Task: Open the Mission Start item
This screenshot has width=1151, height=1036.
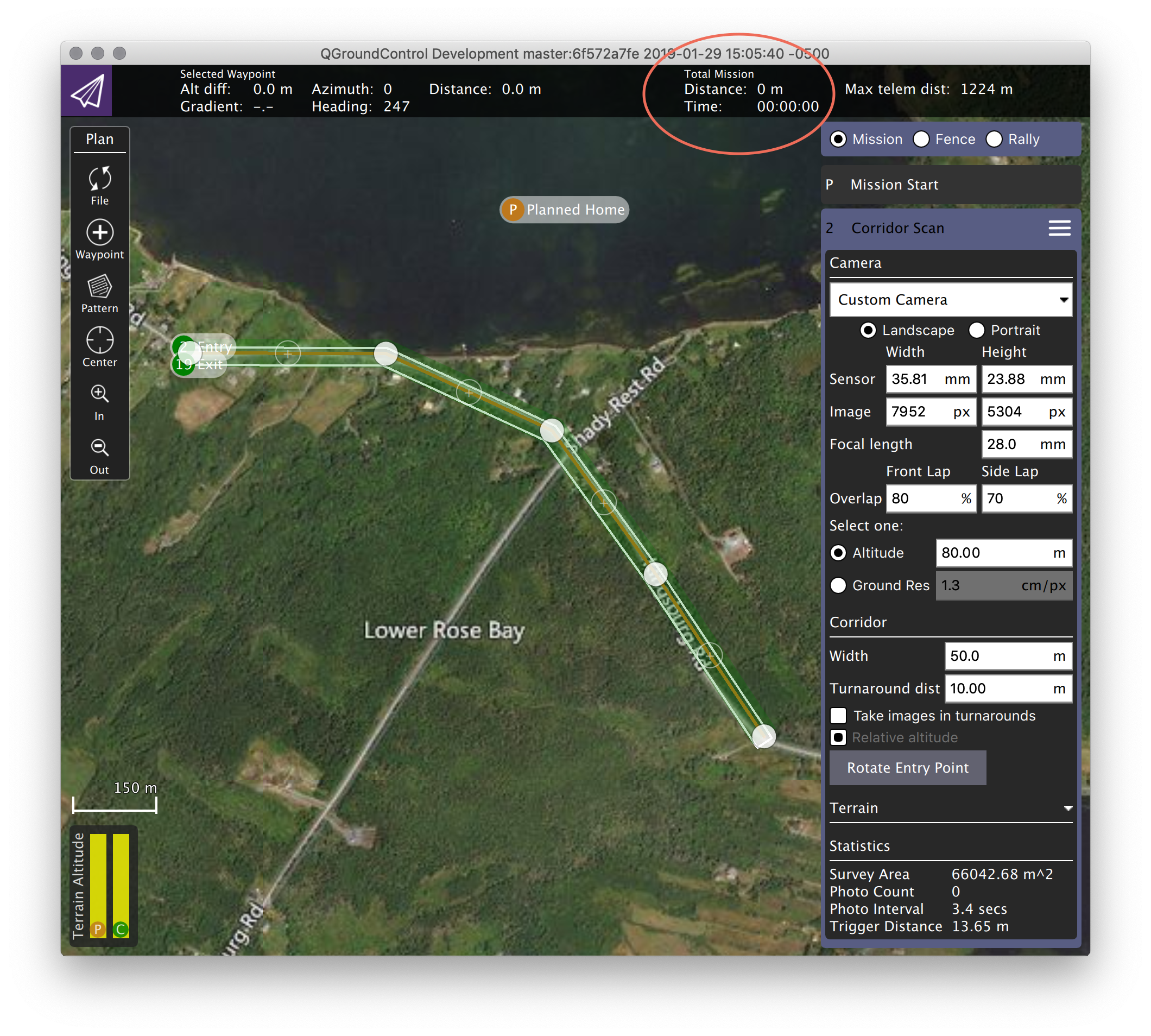Action: (x=951, y=185)
